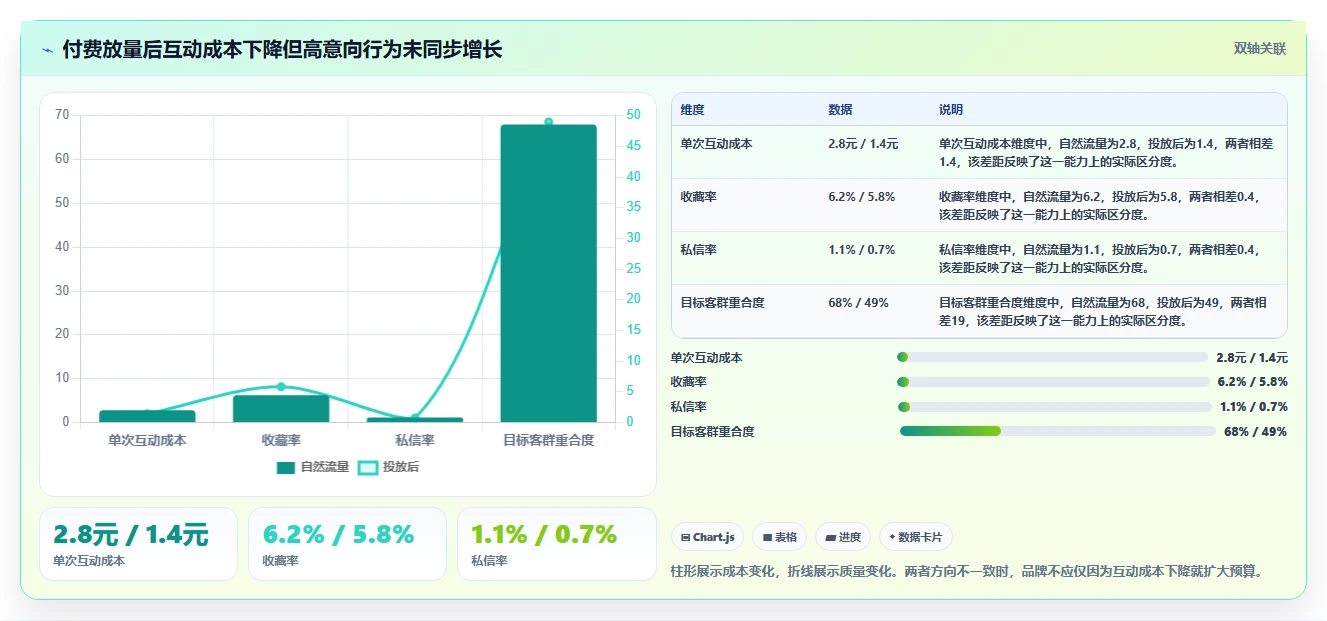Click the lightning icon beside the title
The height and width of the screenshot is (621, 1327).
click(x=48, y=49)
